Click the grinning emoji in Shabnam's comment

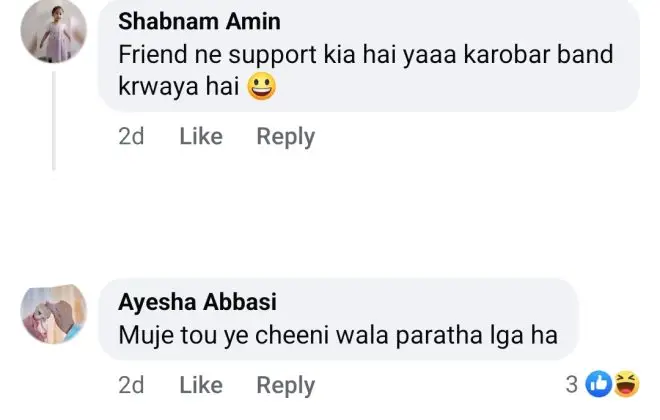(260, 88)
